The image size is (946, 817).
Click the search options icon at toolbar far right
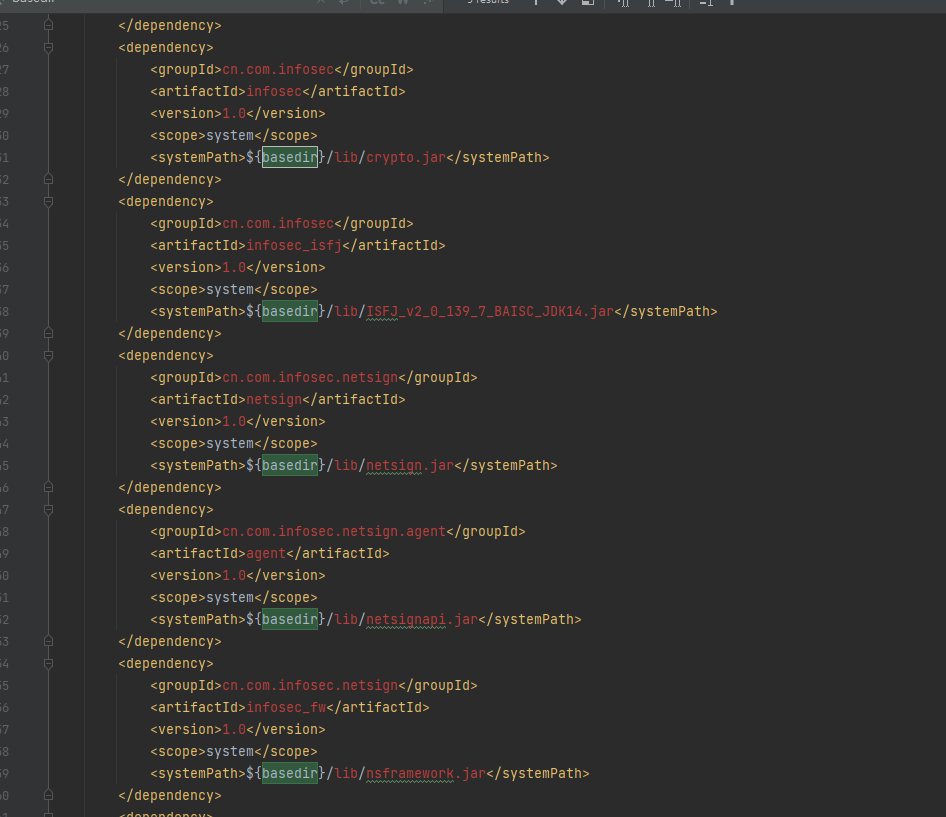(733, 4)
